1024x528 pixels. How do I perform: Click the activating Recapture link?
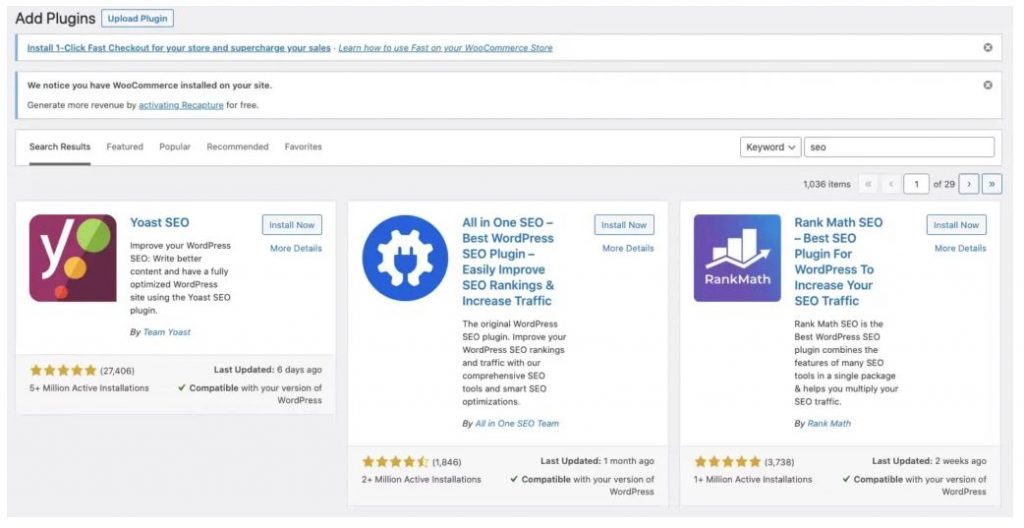pos(181,105)
